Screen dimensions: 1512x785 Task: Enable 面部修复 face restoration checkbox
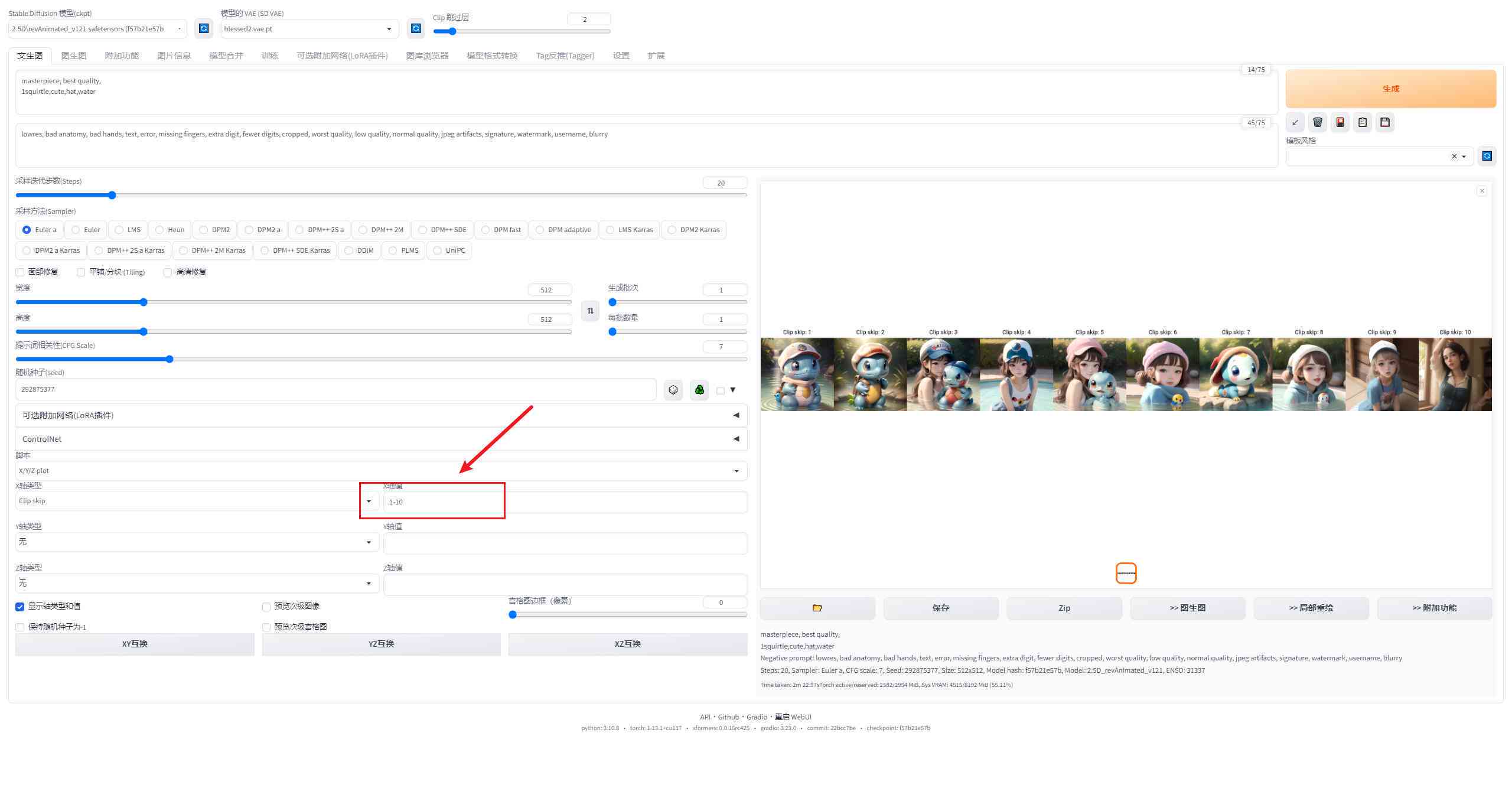(x=20, y=272)
